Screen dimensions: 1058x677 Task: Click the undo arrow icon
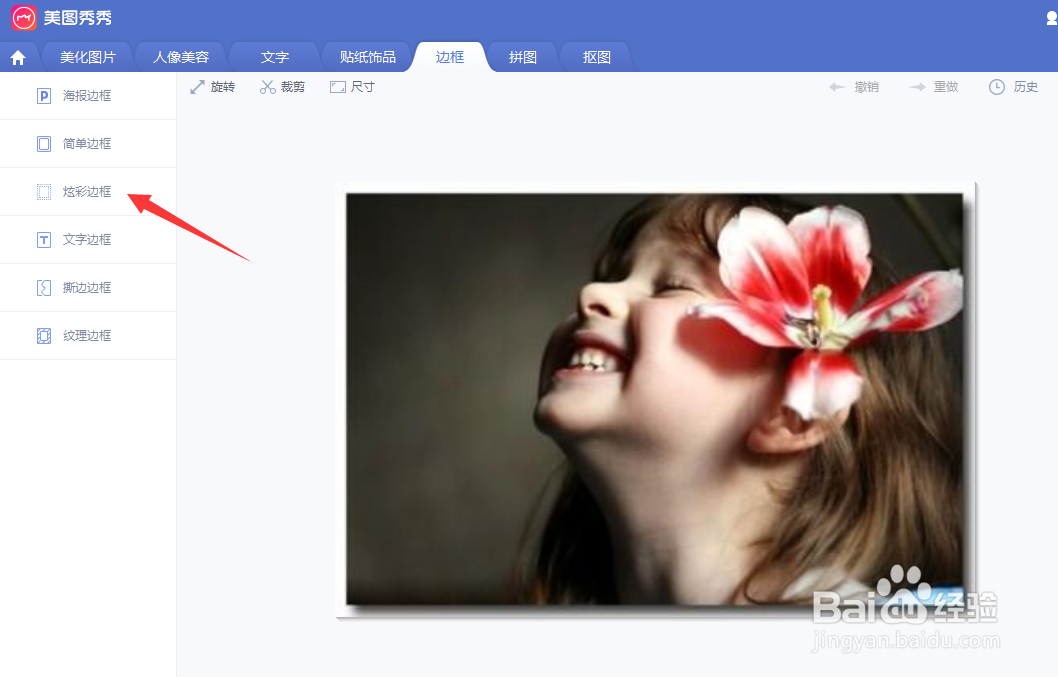[837, 87]
